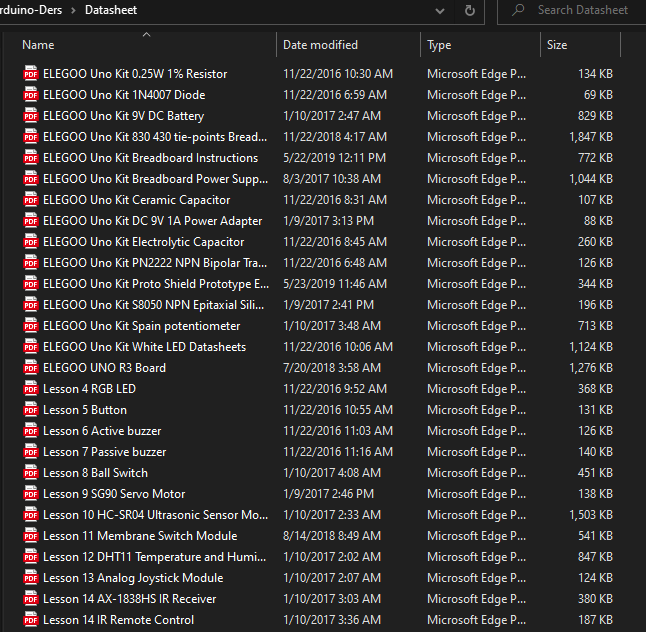Image resolution: width=646 pixels, height=632 pixels.
Task: Click the Datasheet breadcrumb segment
Action: click(111, 10)
